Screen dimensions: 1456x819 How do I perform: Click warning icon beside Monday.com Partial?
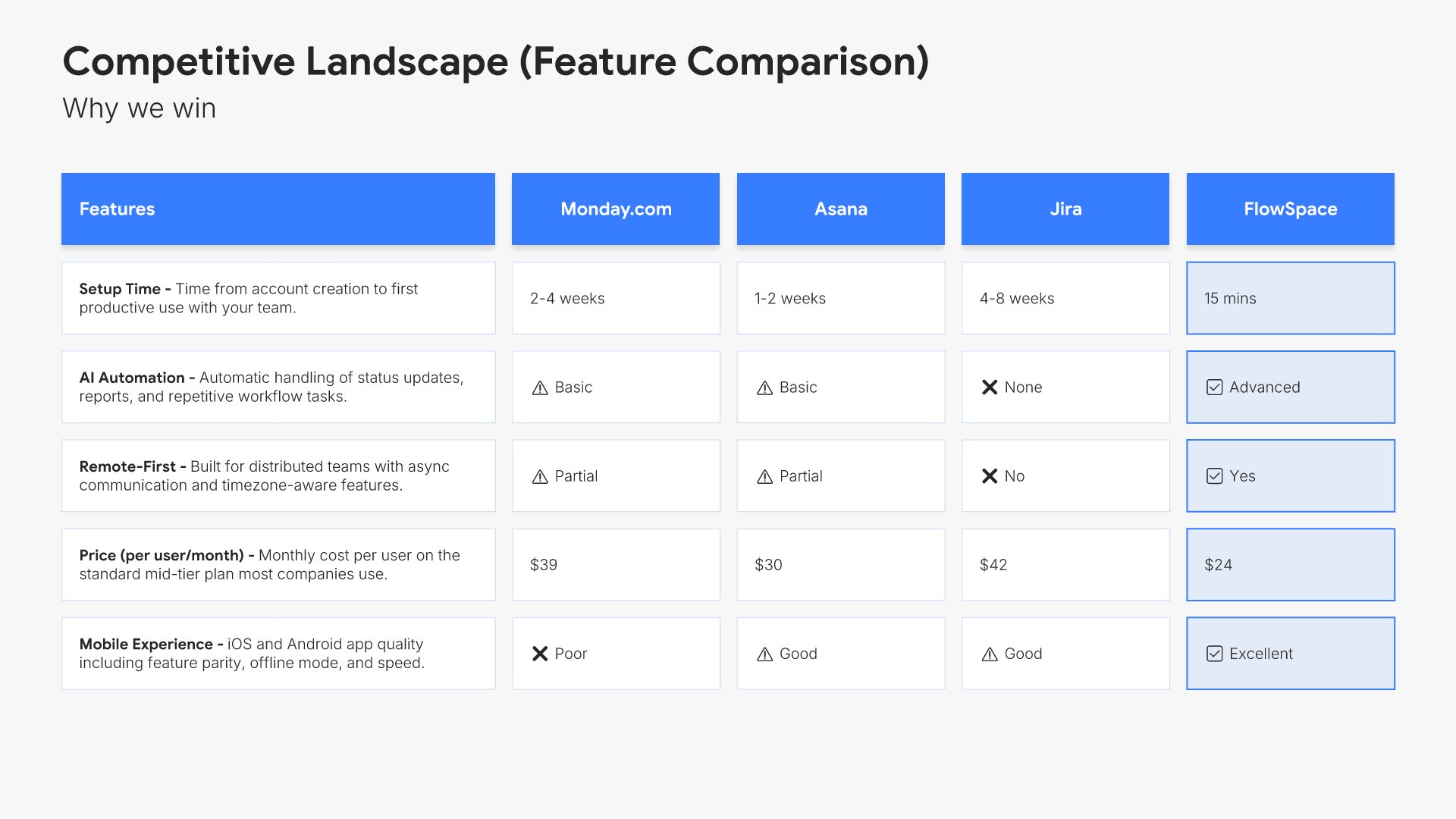point(540,476)
